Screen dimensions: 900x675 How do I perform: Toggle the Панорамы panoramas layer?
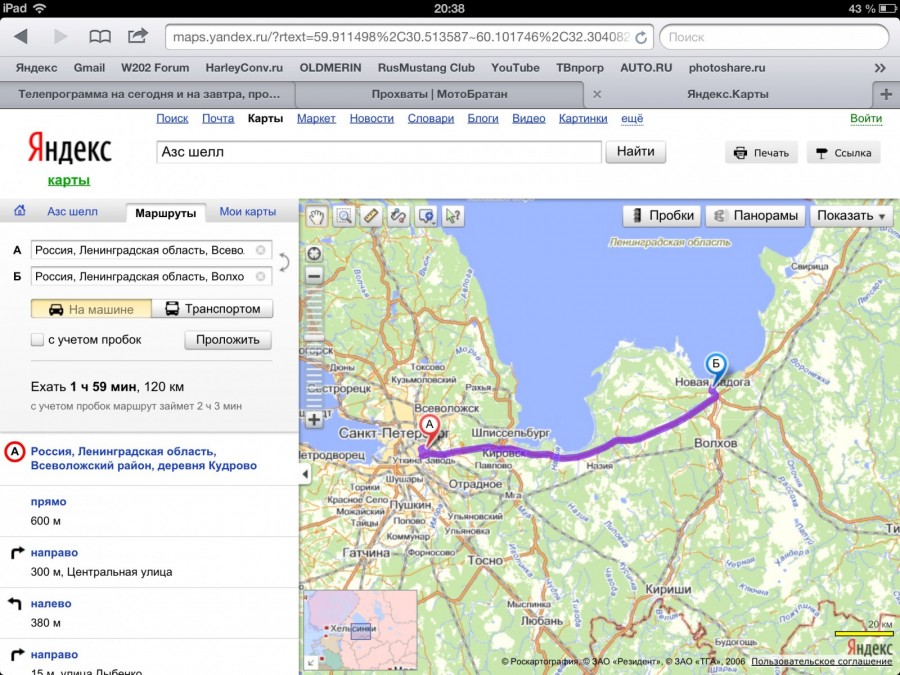(x=755, y=216)
